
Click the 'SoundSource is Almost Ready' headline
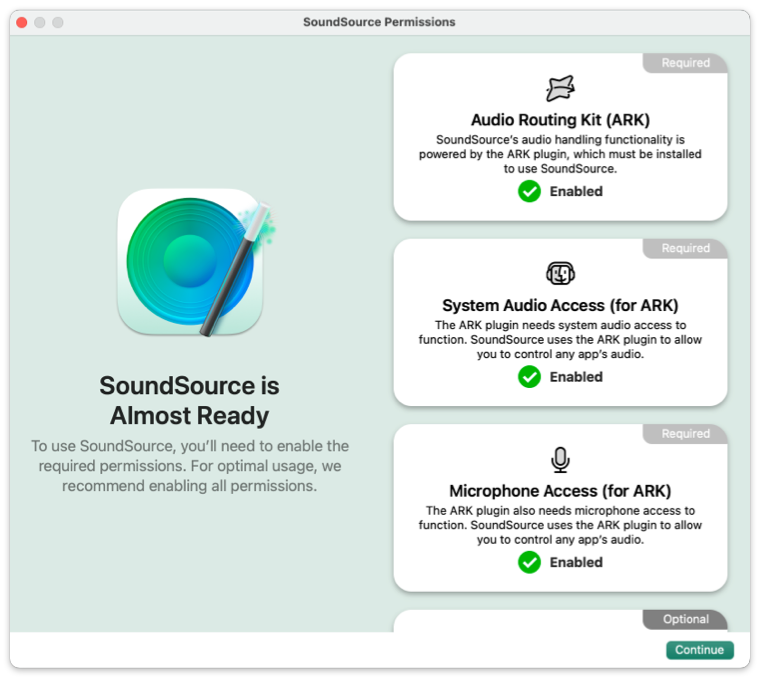click(190, 401)
